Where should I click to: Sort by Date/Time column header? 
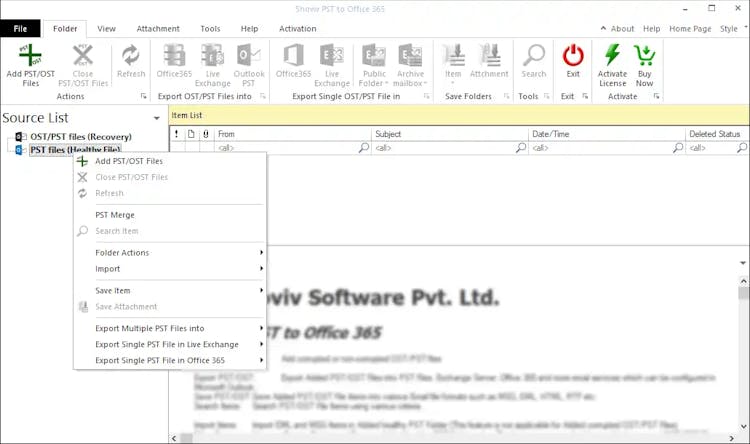click(x=607, y=134)
